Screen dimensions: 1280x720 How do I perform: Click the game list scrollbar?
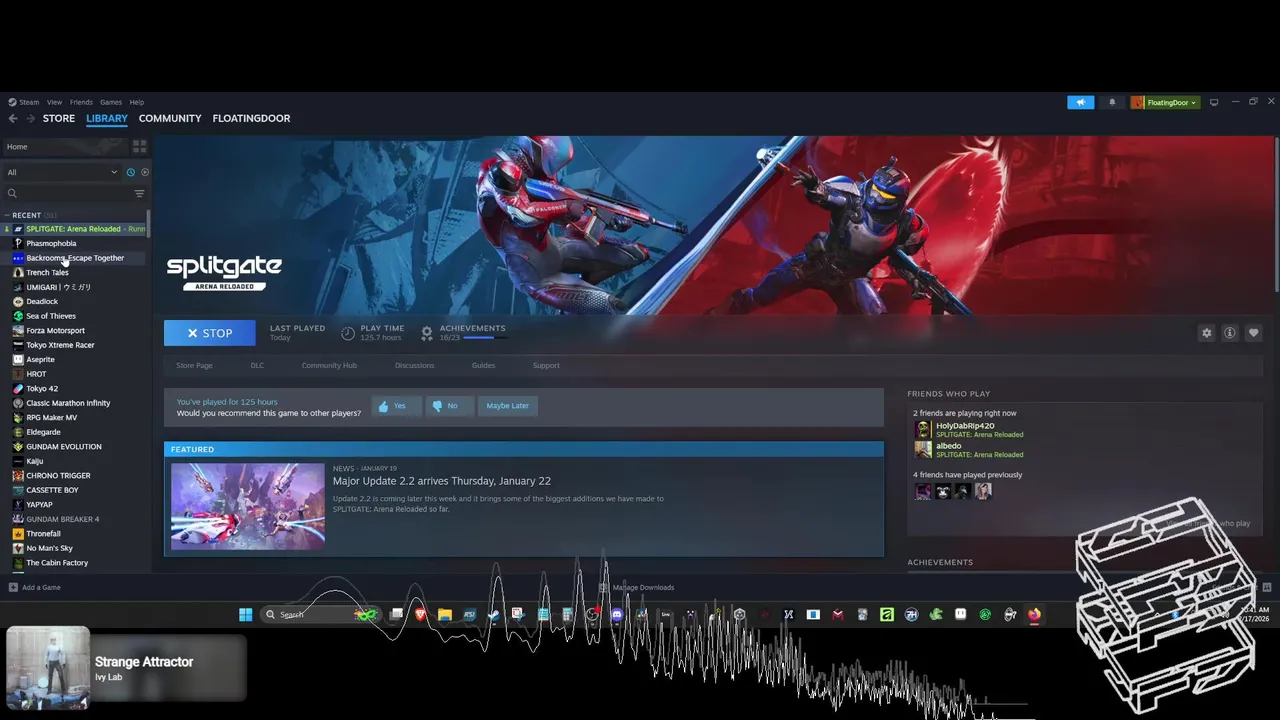[x=148, y=225]
